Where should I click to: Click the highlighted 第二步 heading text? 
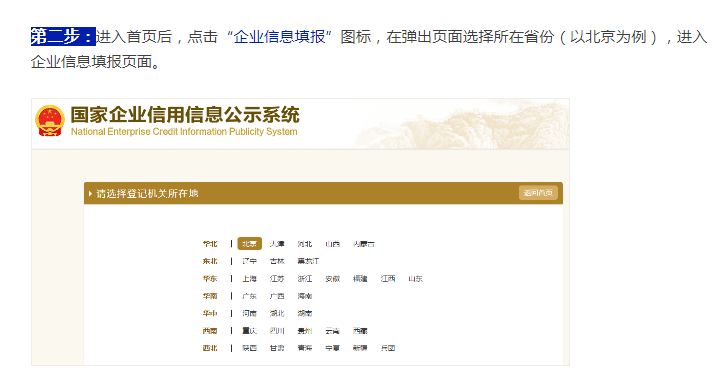[63, 37]
